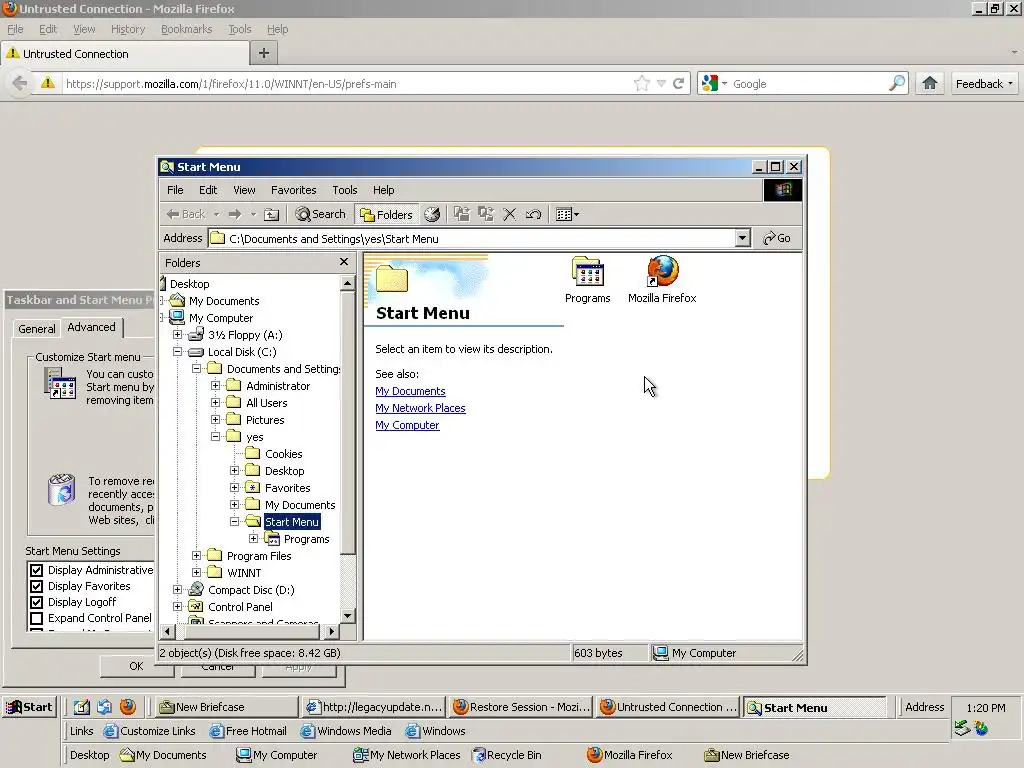Screen dimensions: 1024x768
Task: Close the Folders pane with its X
Action: 344,262
